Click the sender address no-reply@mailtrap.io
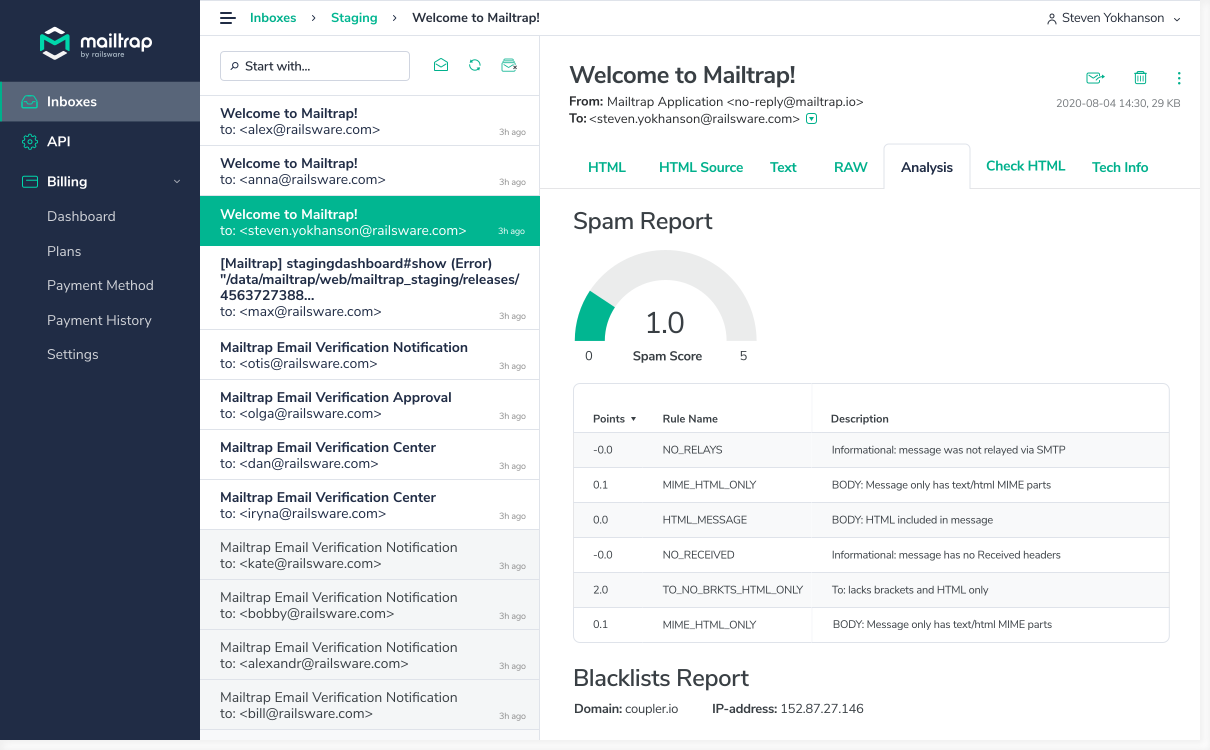This screenshot has width=1210, height=750. click(795, 101)
